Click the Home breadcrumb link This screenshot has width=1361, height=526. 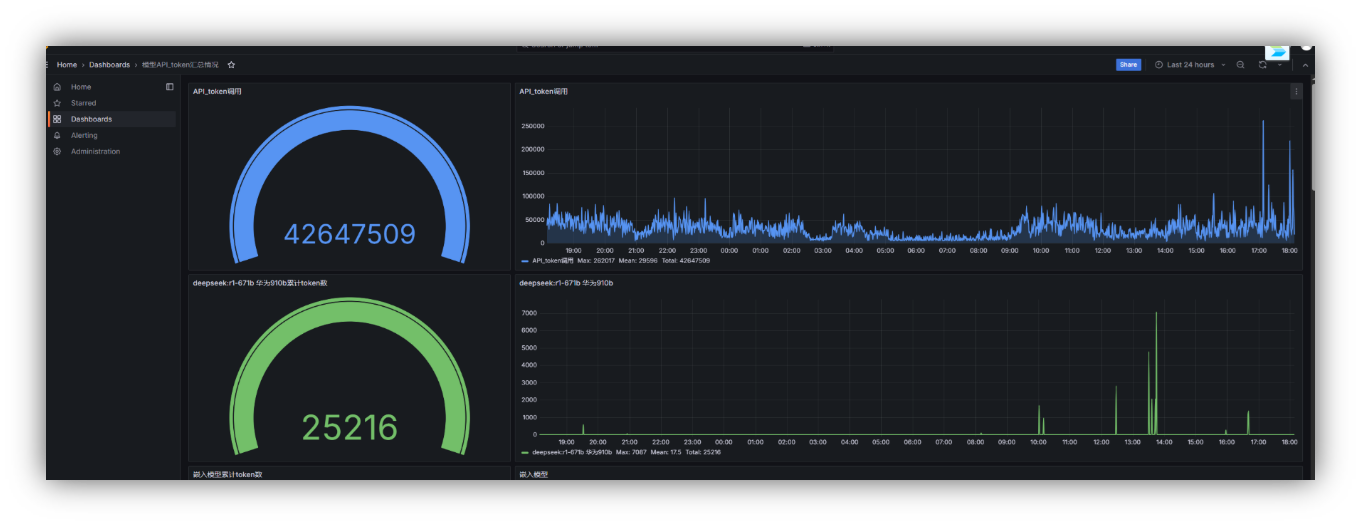(66, 65)
